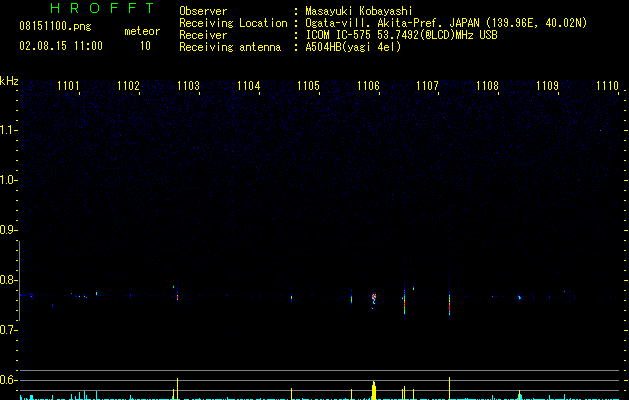
Task: Click the Receiving Location label
Action: click(x=233, y=23)
